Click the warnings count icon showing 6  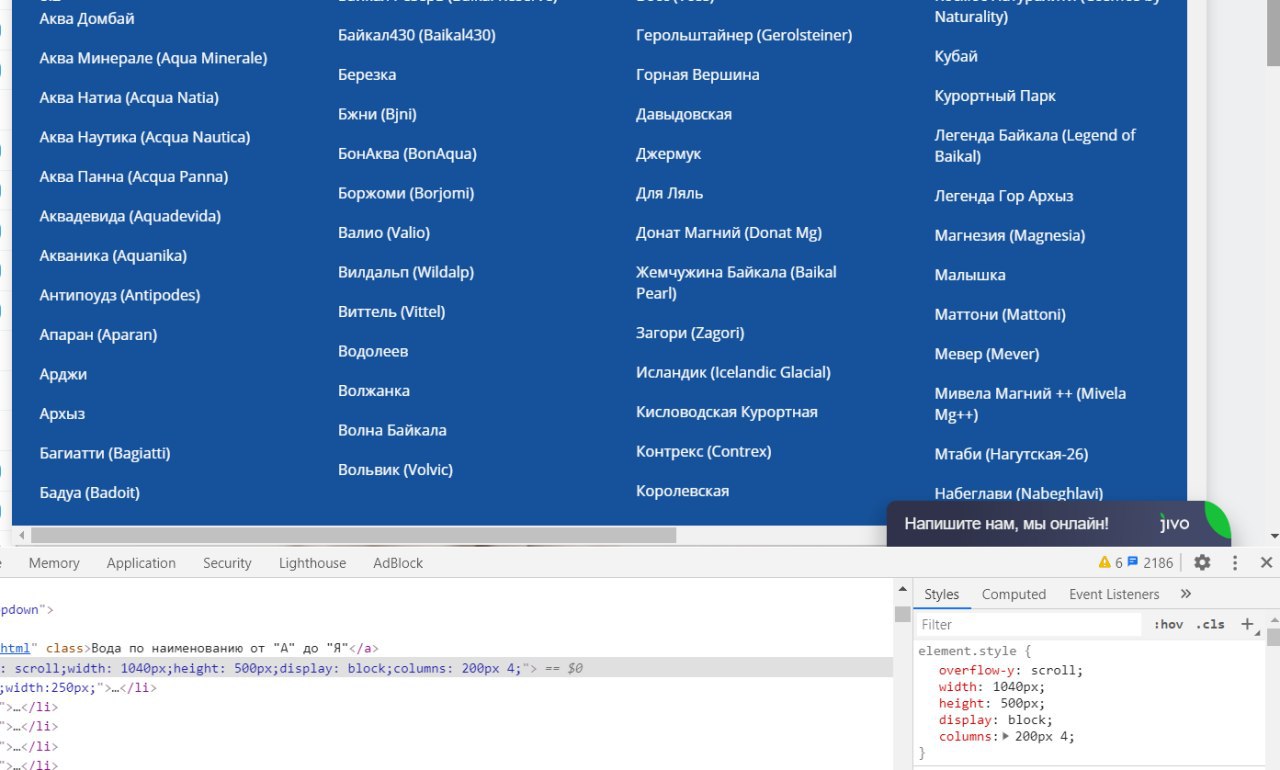click(x=1110, y=563)
